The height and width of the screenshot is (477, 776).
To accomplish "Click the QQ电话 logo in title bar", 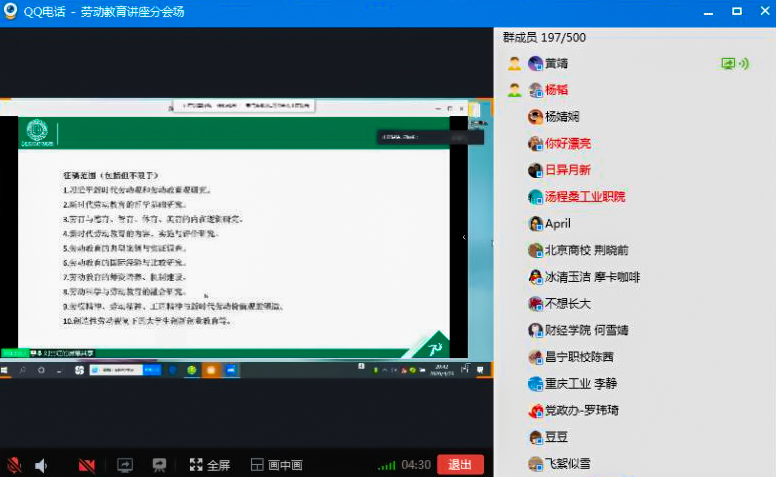I will [10, 11].
